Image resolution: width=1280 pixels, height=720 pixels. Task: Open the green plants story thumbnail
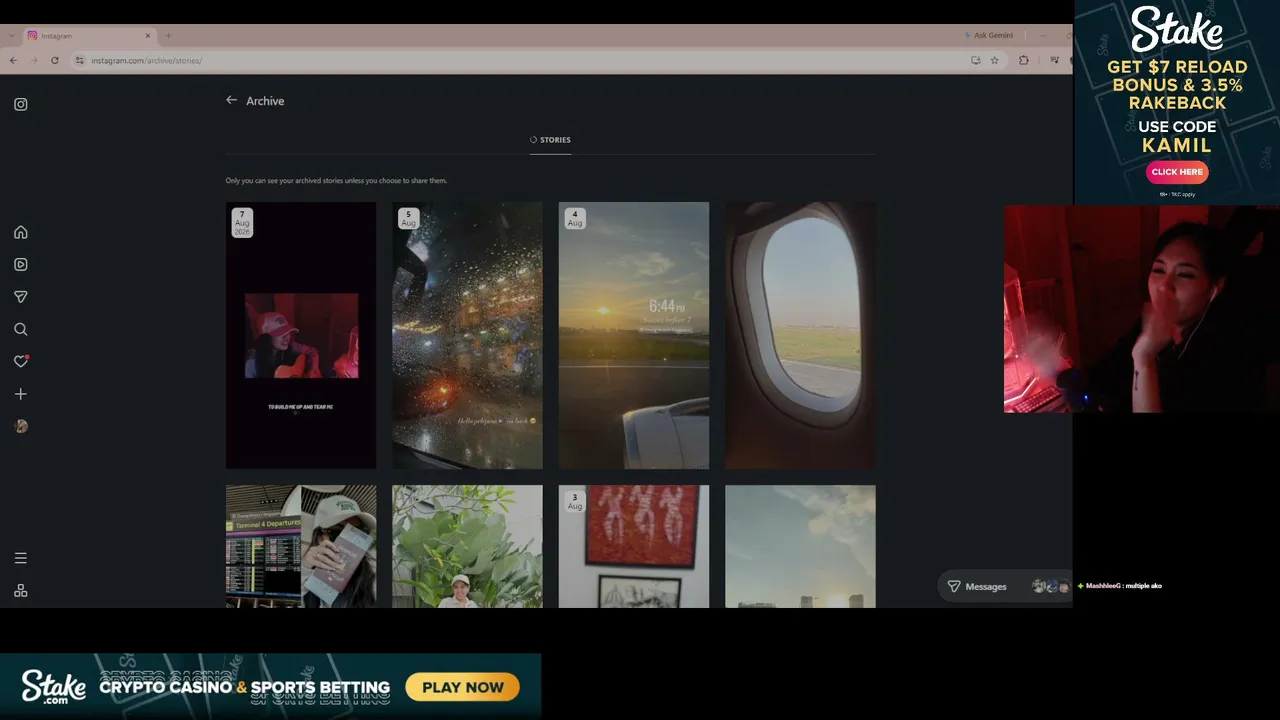467,546
